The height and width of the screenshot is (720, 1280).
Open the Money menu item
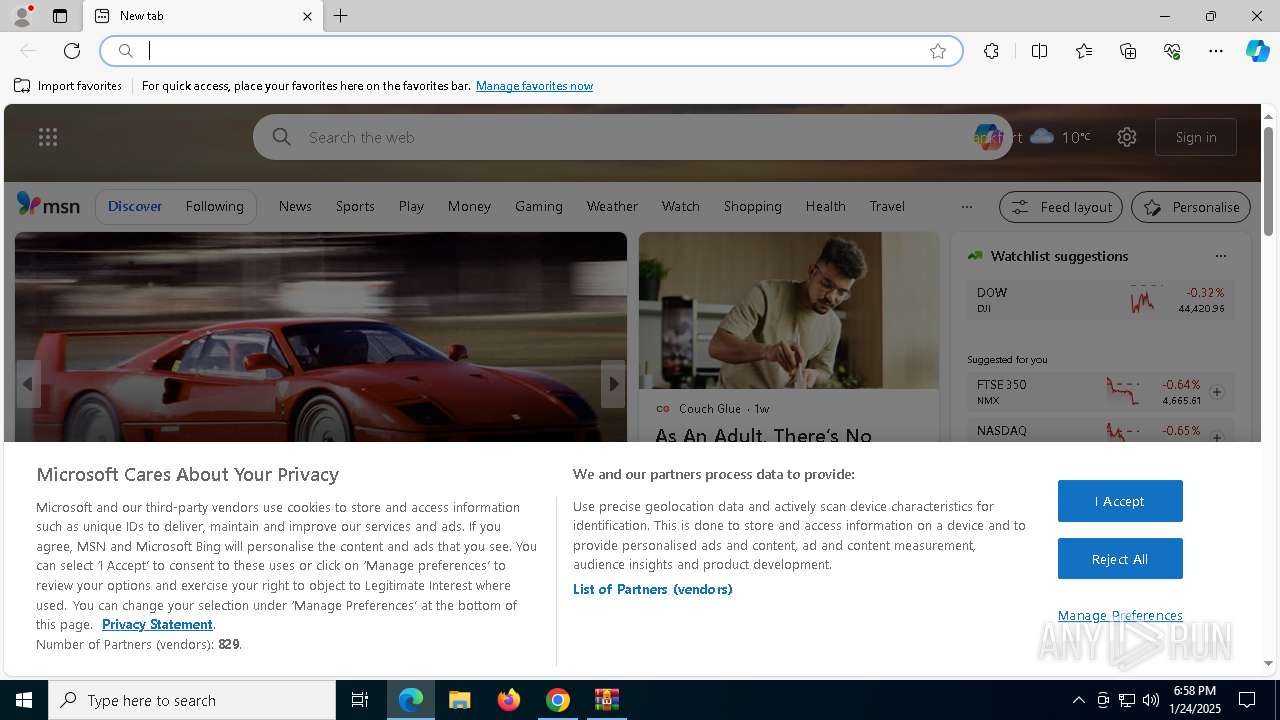(x=469, y=206)
